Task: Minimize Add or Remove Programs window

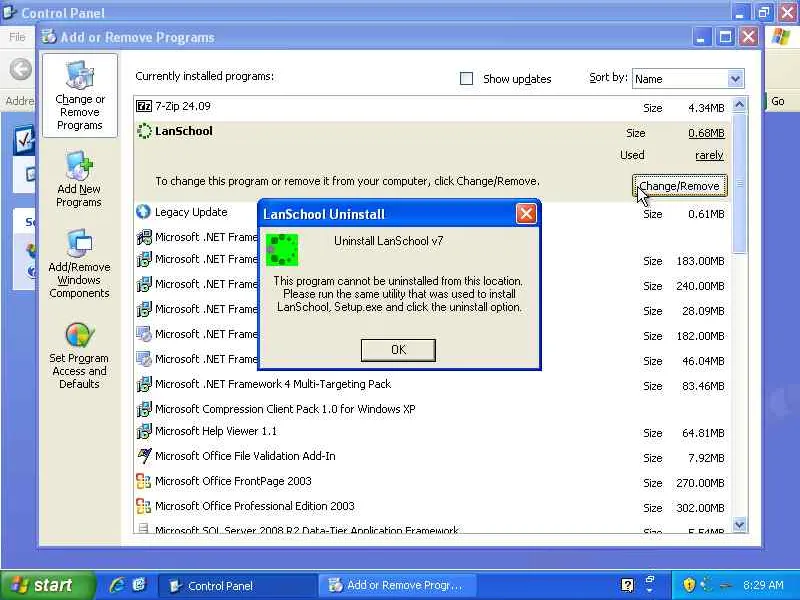Action: [701, 37]
